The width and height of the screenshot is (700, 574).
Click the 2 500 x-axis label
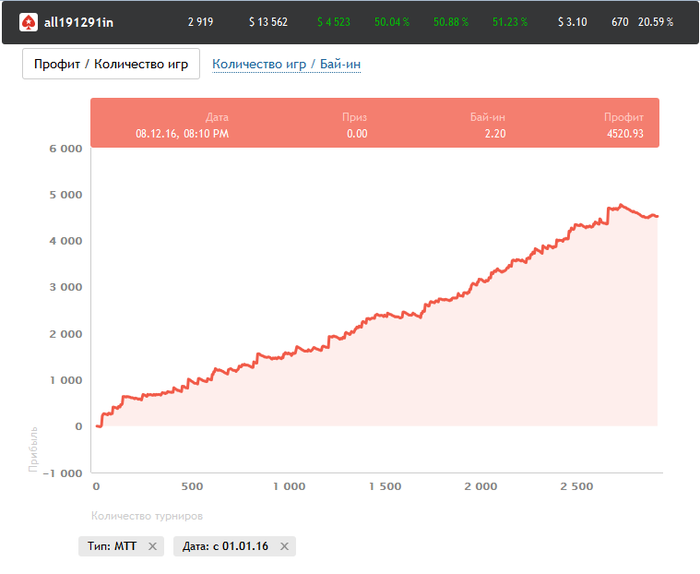tap(577, 487)
